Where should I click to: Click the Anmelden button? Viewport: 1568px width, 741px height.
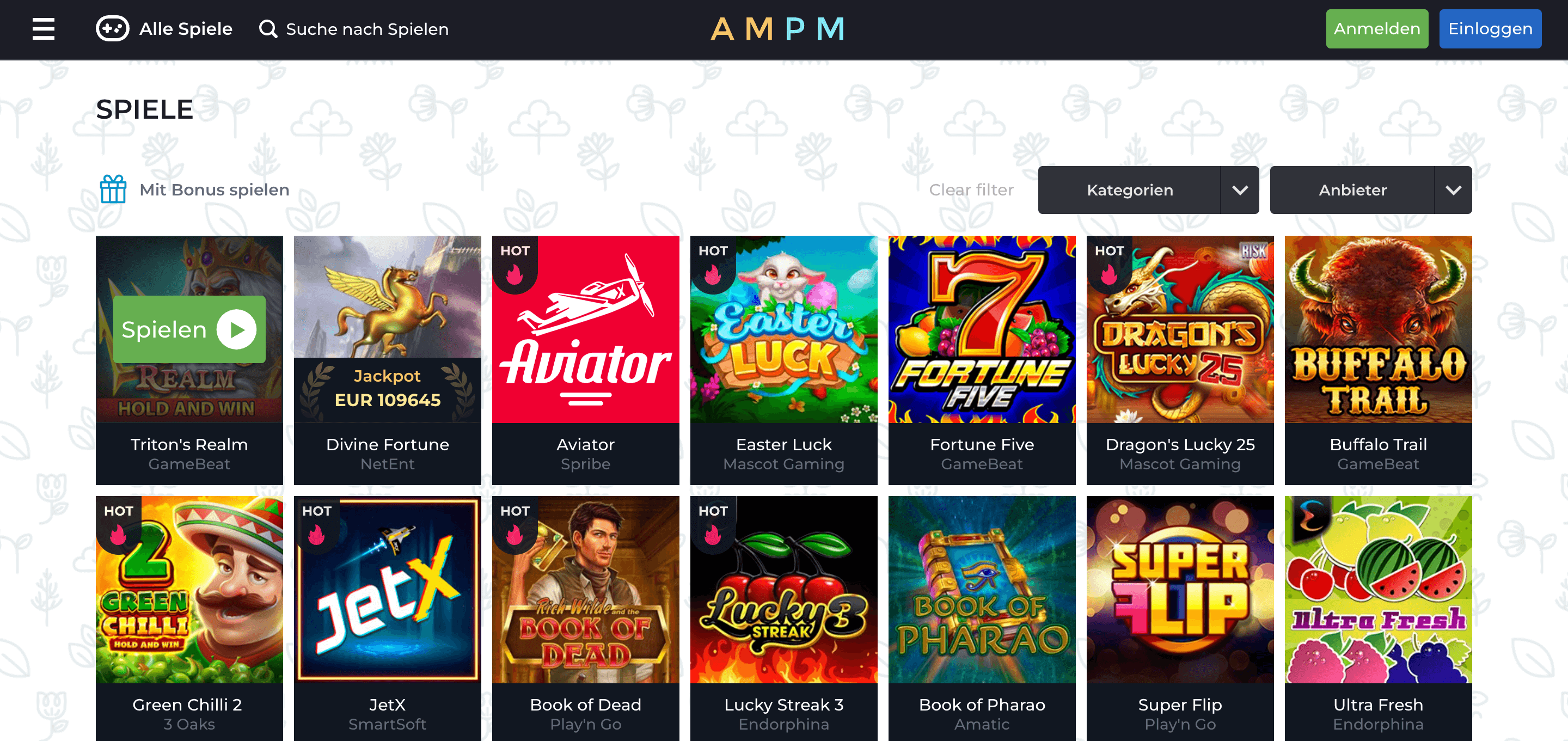pyautogui.click(x=1377, y=29)
